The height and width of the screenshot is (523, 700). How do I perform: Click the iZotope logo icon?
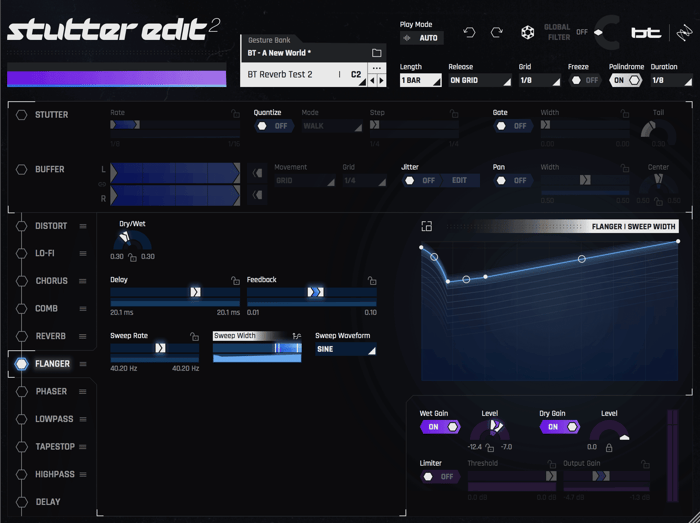pos(684,33)
